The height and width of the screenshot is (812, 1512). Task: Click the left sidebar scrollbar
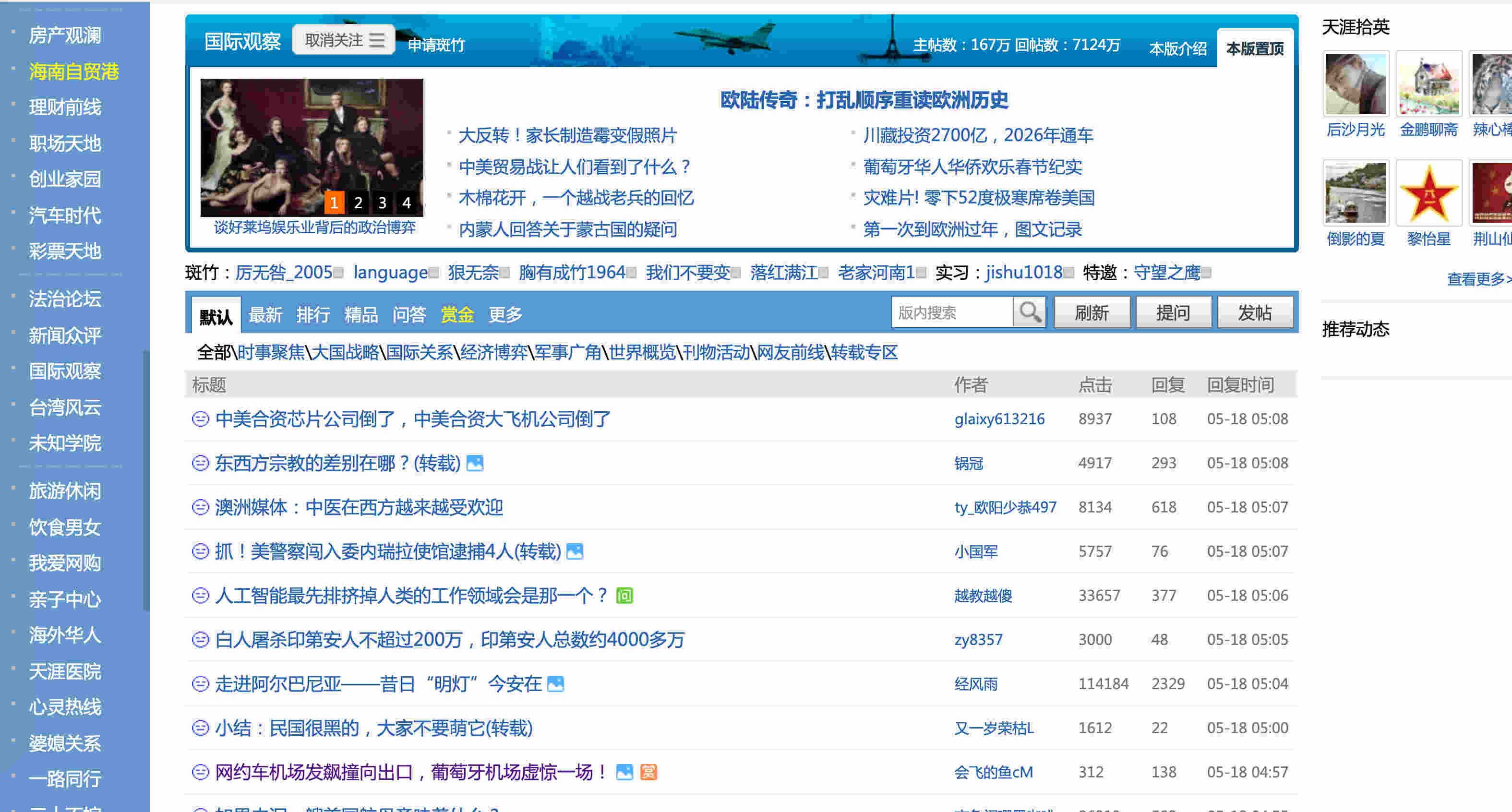pyautogui.click(x=146, y=481)
